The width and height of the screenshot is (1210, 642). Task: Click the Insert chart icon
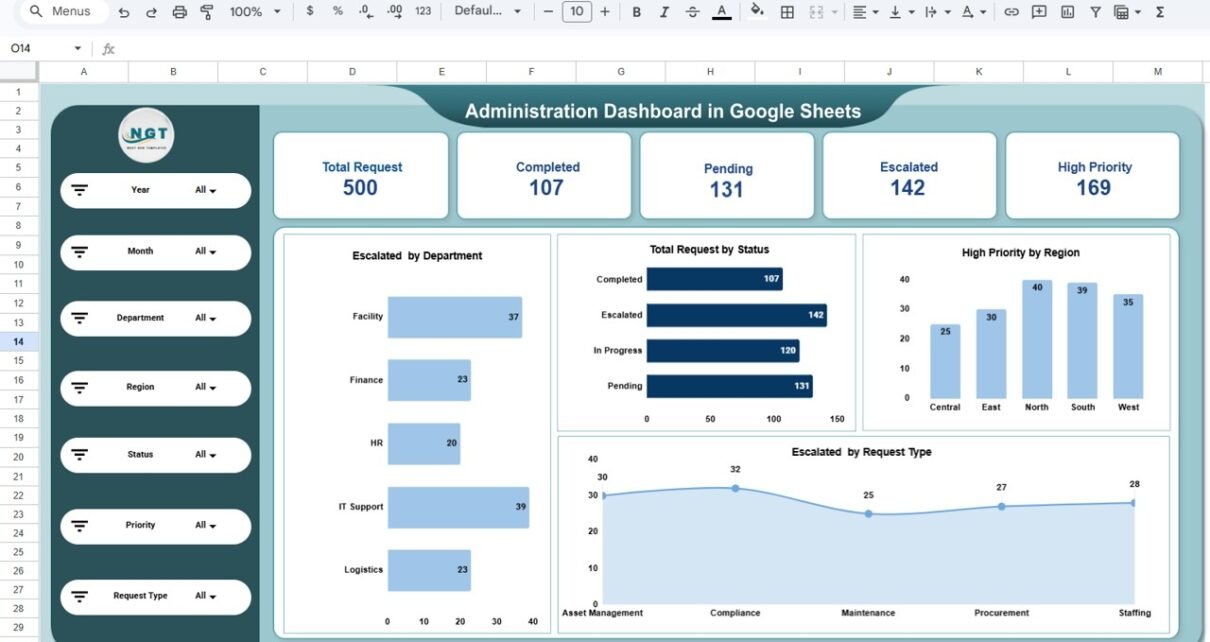(x=1067, y=12)
